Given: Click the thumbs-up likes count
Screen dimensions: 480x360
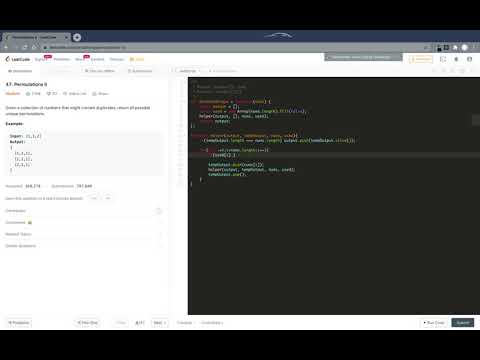Looking at the screenshot, I should coord(33,94).
